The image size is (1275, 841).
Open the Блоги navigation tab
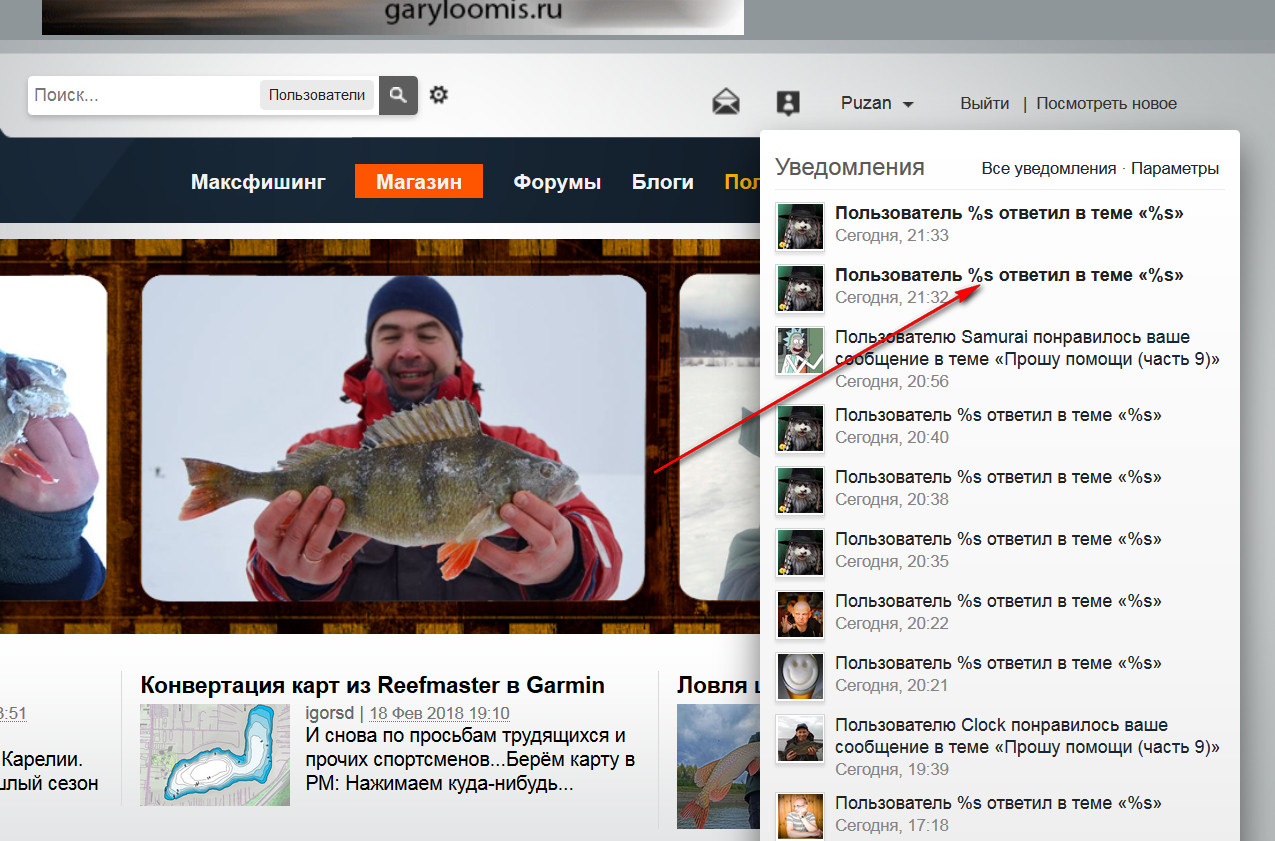pos(662,182)
